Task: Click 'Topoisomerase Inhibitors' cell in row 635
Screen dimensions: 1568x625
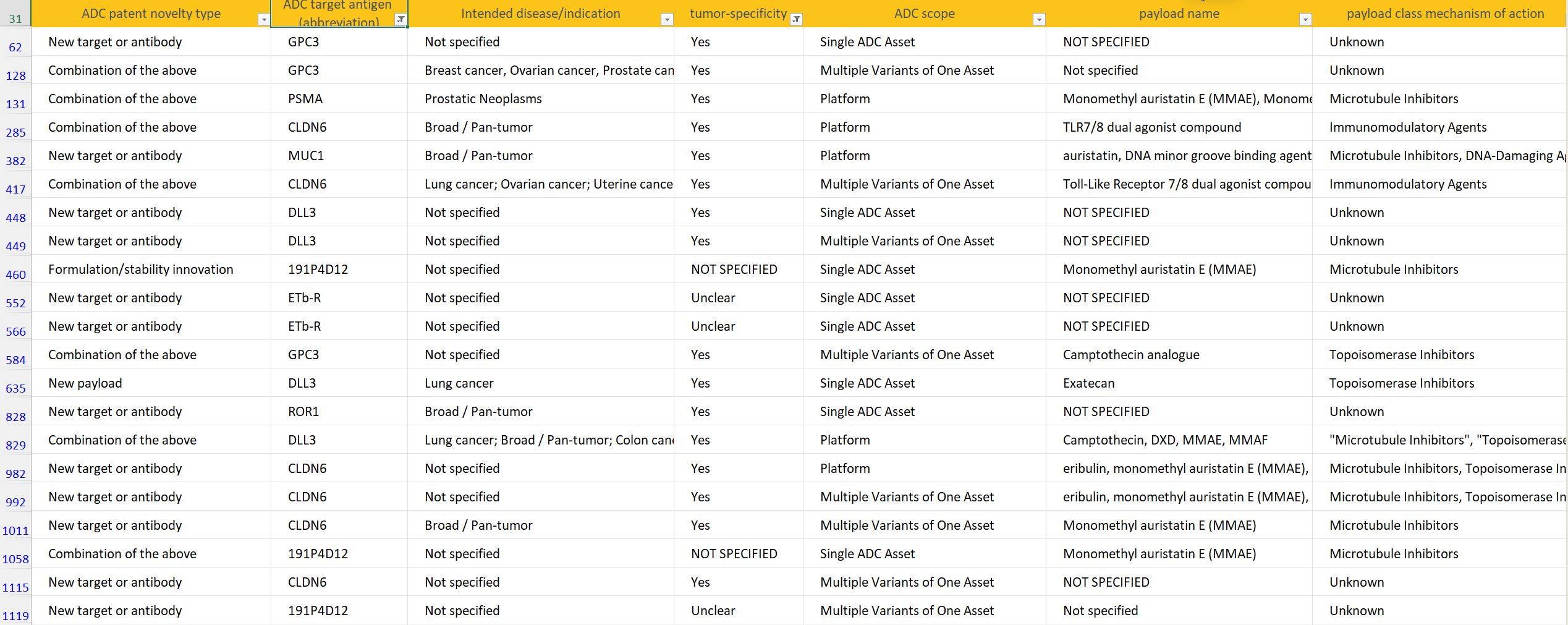Action: coord(1441,383)
